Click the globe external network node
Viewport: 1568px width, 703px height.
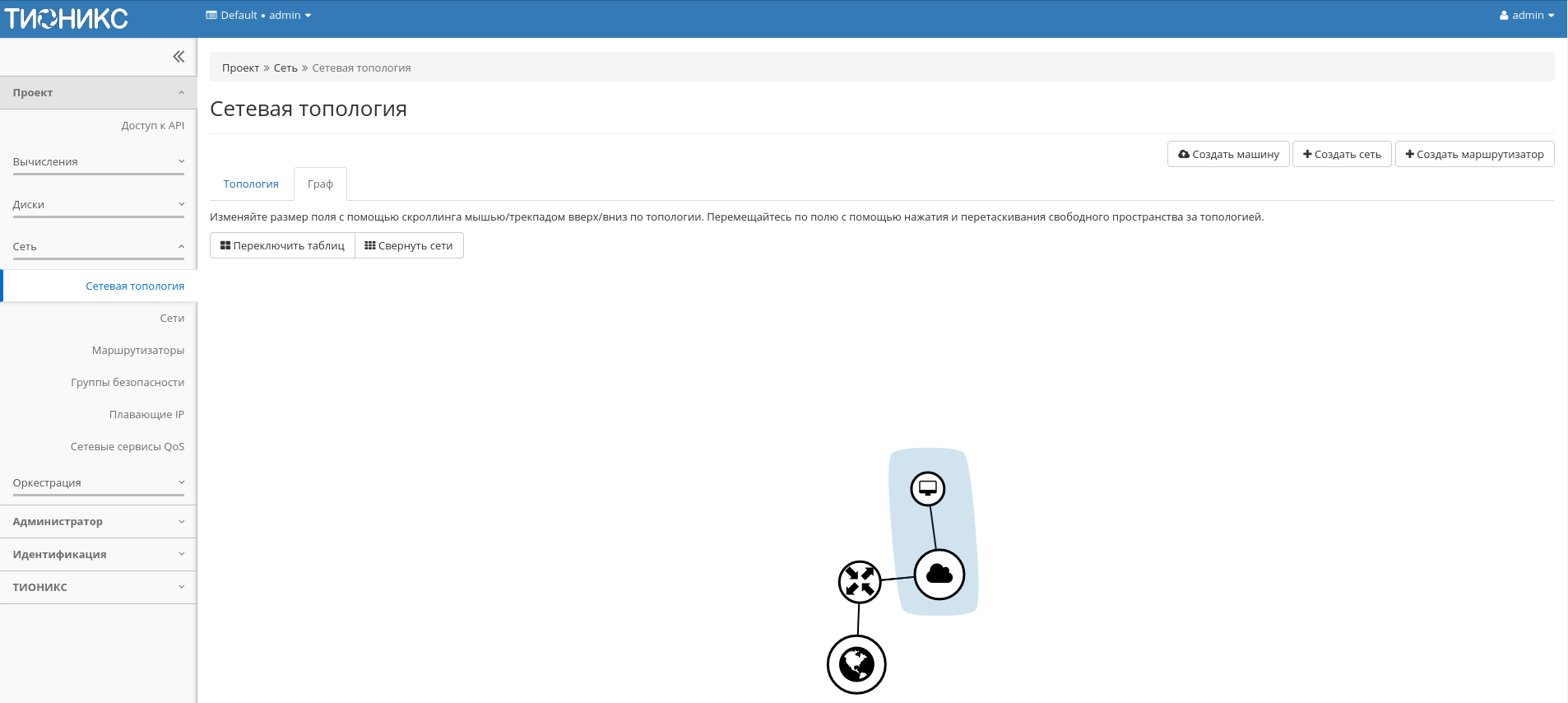(856, 664)
